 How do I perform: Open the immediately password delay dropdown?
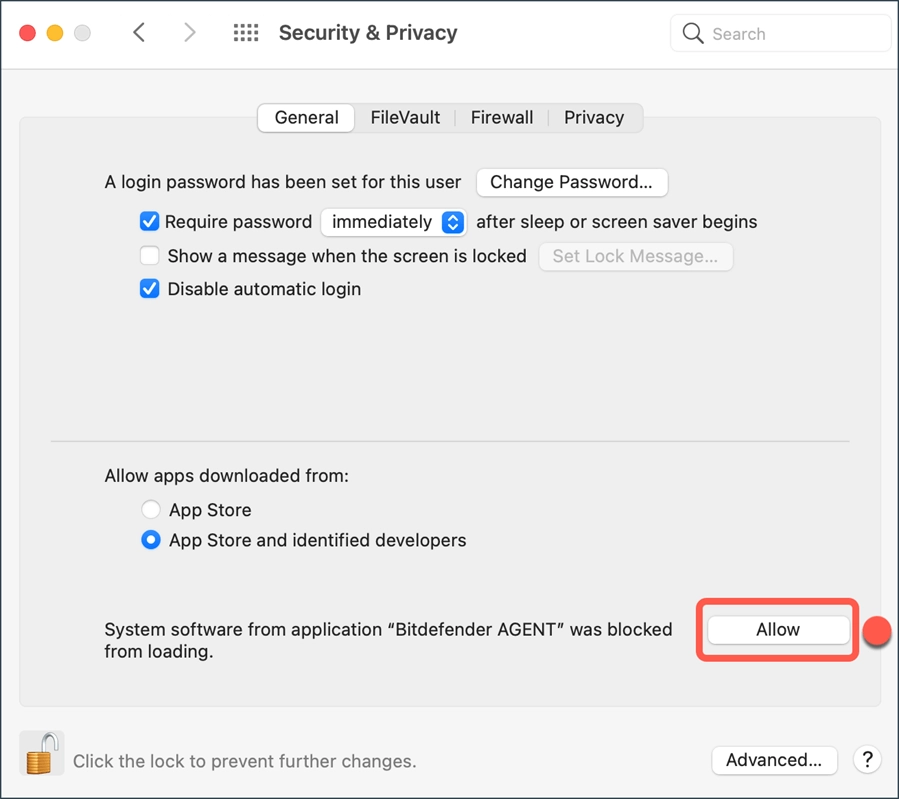[394, 222]
